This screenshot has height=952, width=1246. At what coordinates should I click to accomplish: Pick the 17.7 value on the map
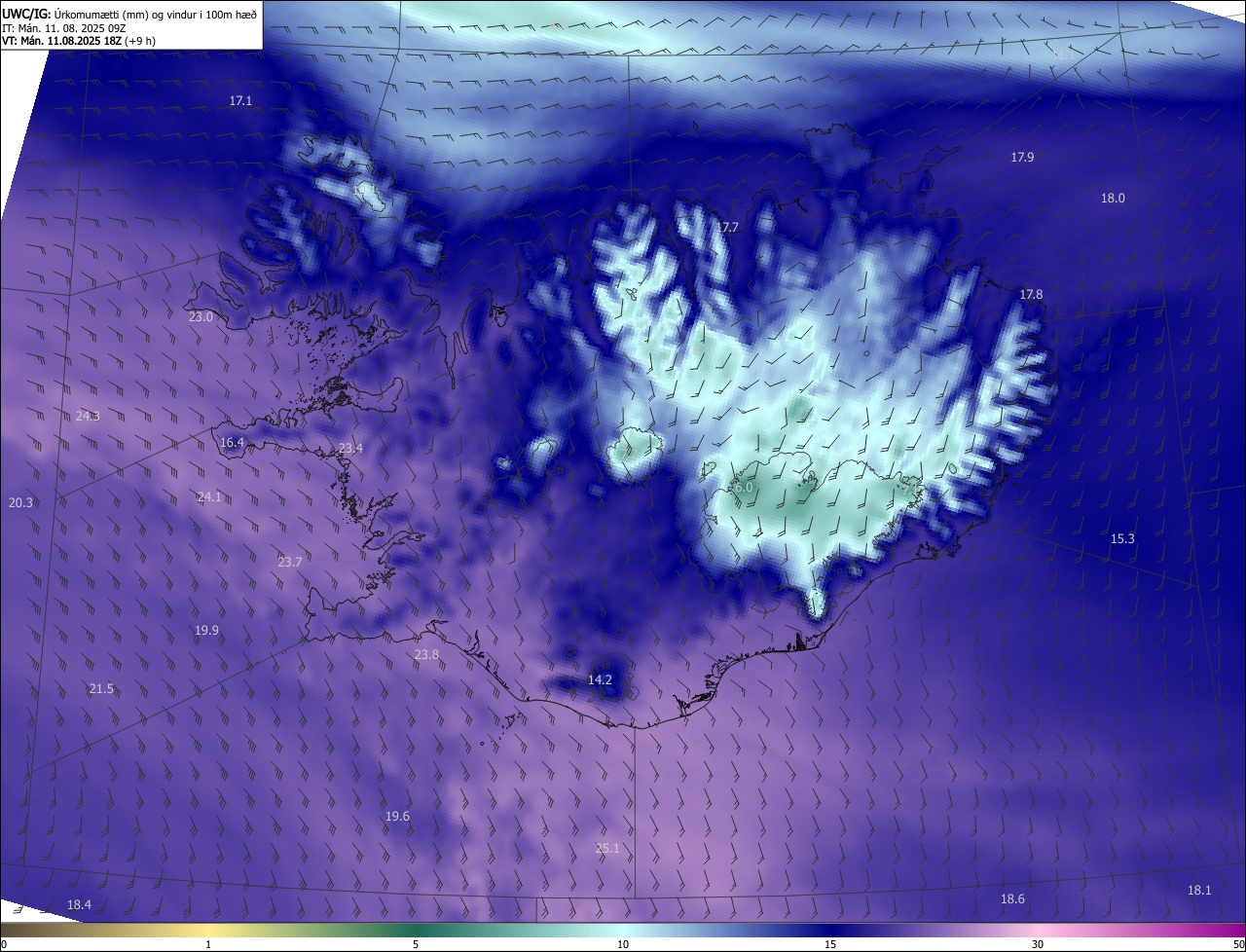(728, 228)
